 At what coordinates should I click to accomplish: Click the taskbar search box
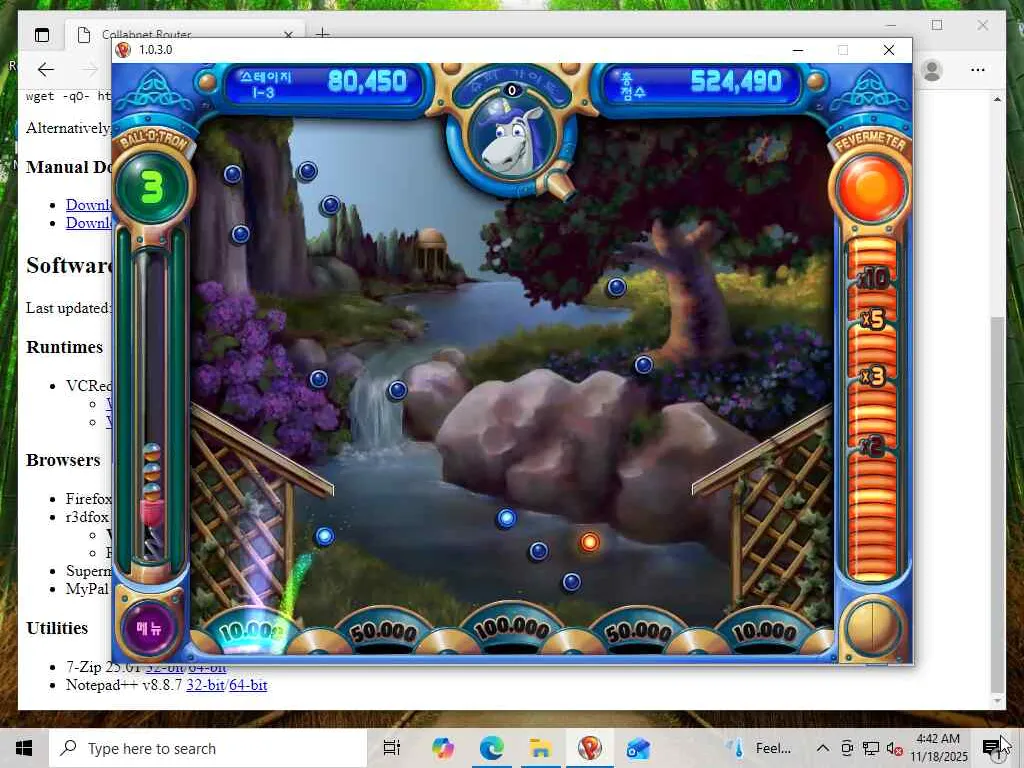tap(208, 748)
